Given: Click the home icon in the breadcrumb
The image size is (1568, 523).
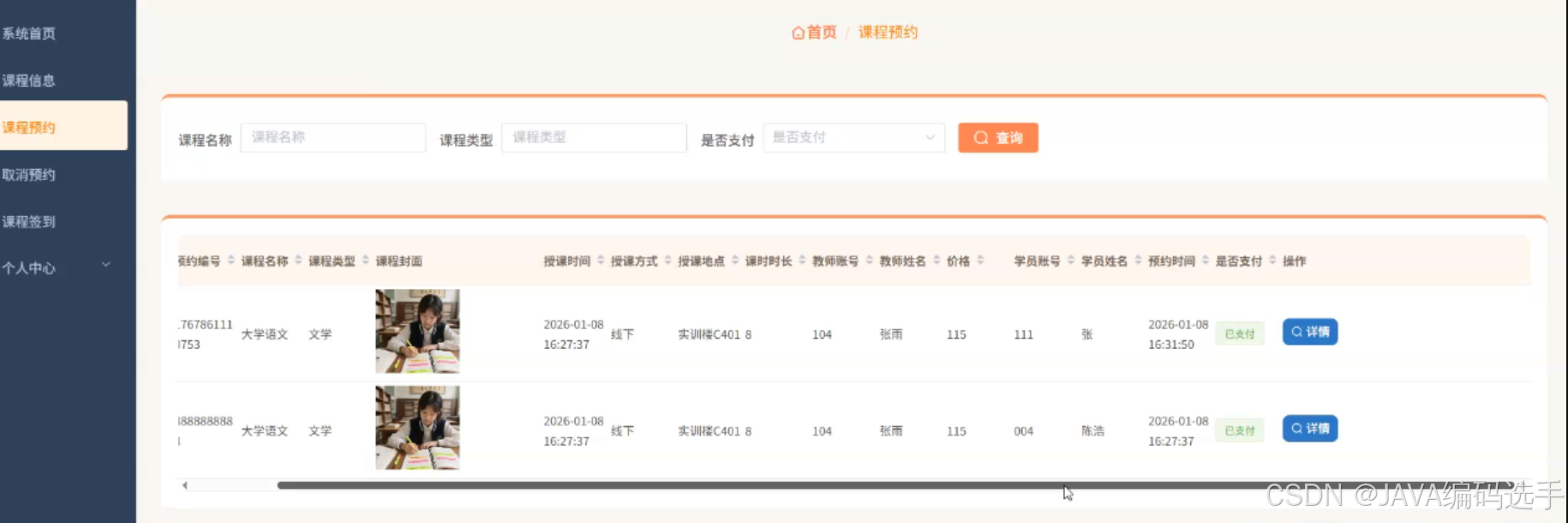Looking at the screenshot, I should [x=798, y=33].
